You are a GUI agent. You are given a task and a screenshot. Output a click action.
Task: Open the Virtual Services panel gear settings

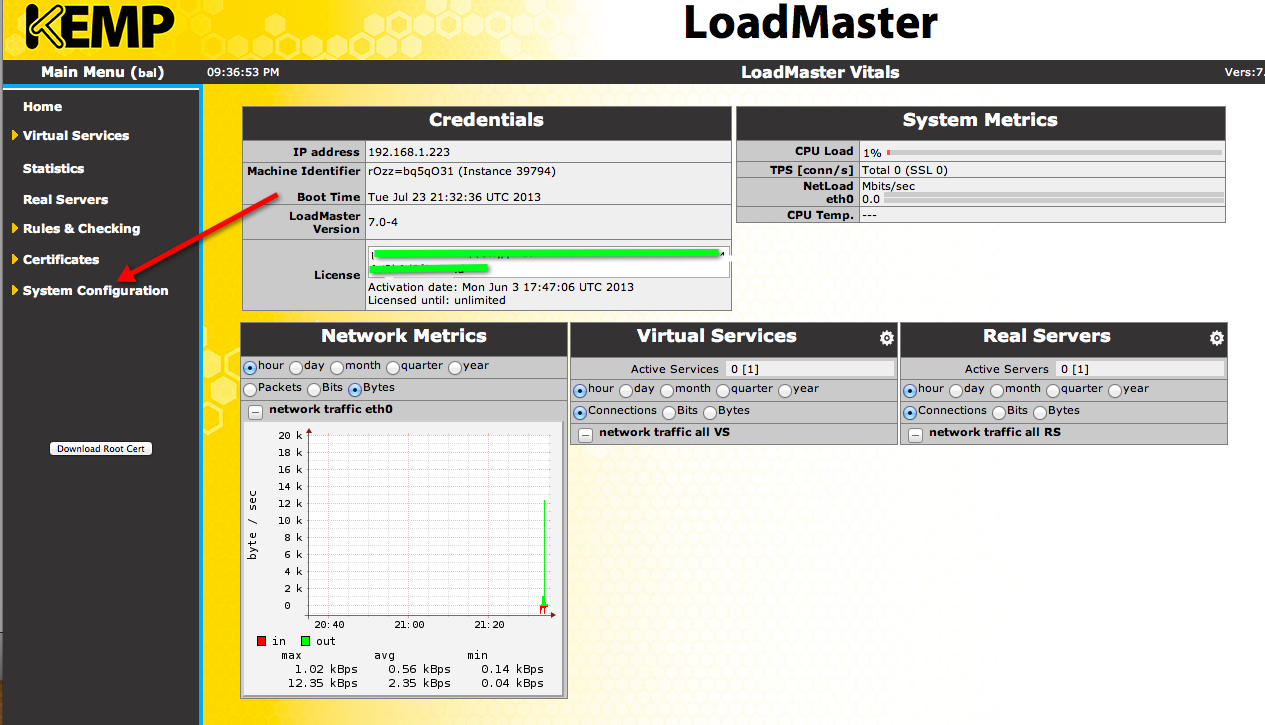point(886,339)
